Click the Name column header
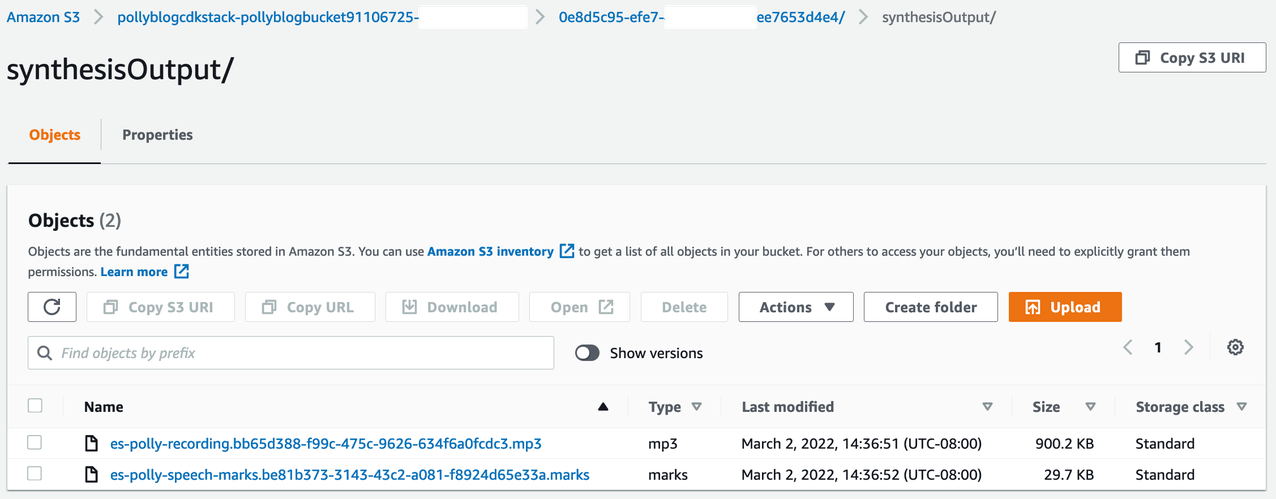The image size is (1276, 499). (104, 407)
